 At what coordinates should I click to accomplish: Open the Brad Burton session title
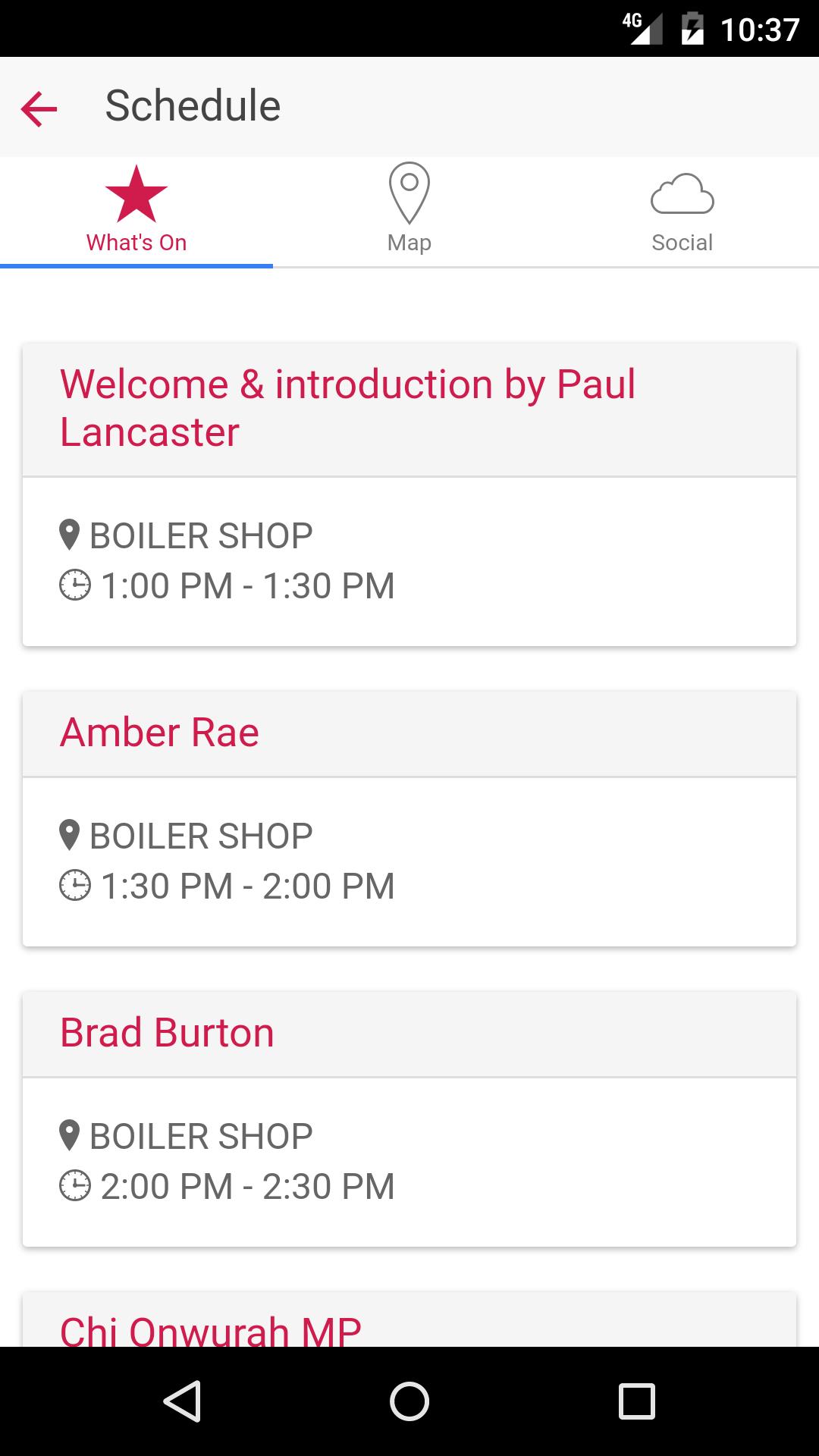point(167,1033)
